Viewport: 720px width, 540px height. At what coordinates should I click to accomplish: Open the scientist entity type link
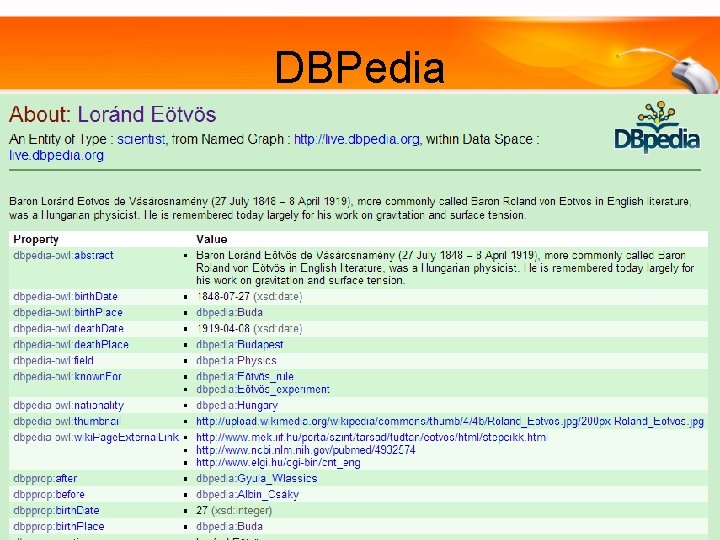[141, 139]
